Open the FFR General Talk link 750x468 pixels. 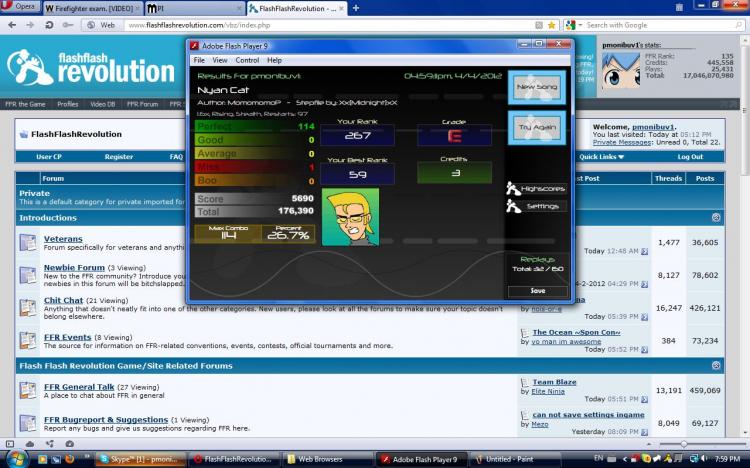79,387
